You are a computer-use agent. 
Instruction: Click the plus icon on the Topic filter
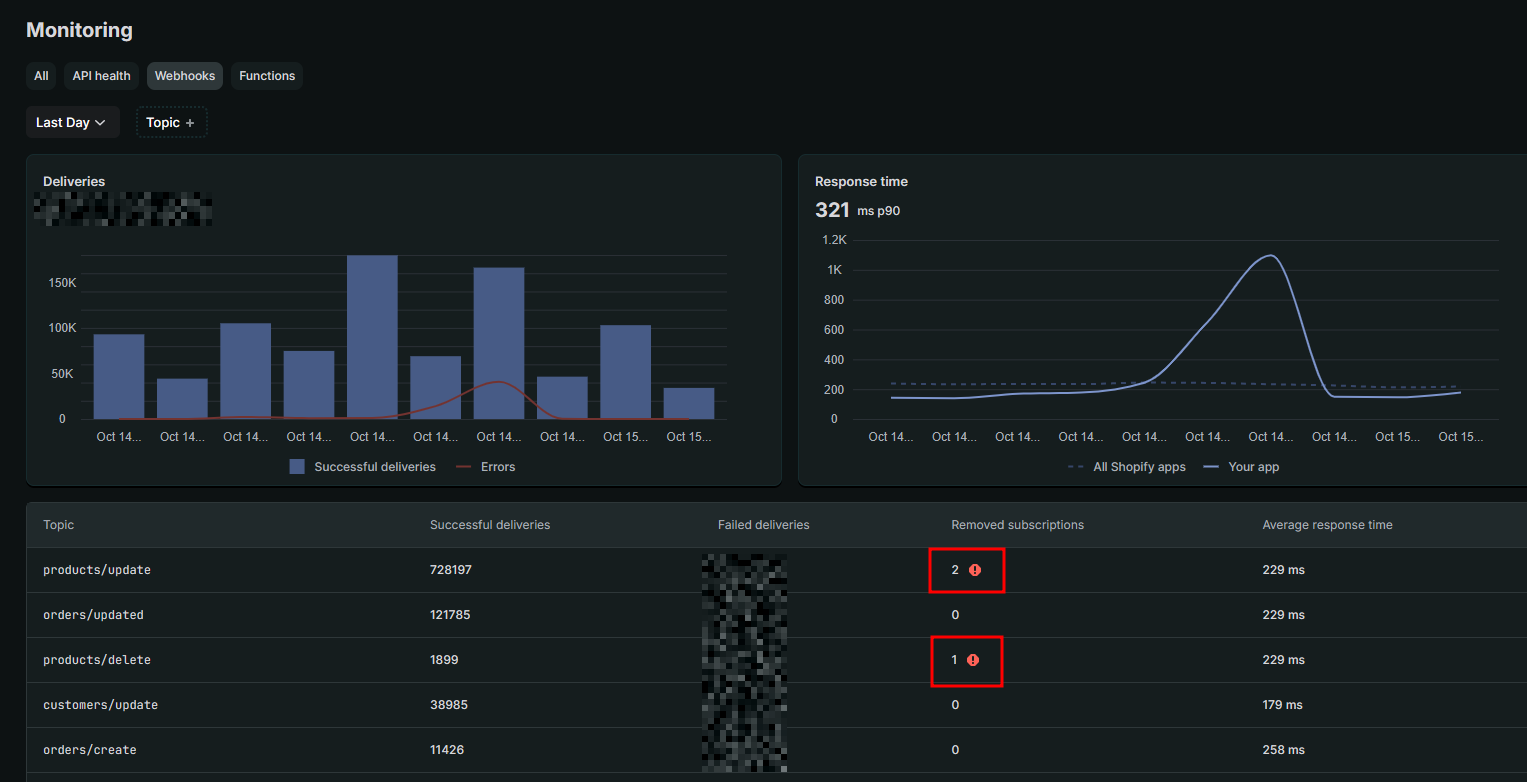pos(190,123)
